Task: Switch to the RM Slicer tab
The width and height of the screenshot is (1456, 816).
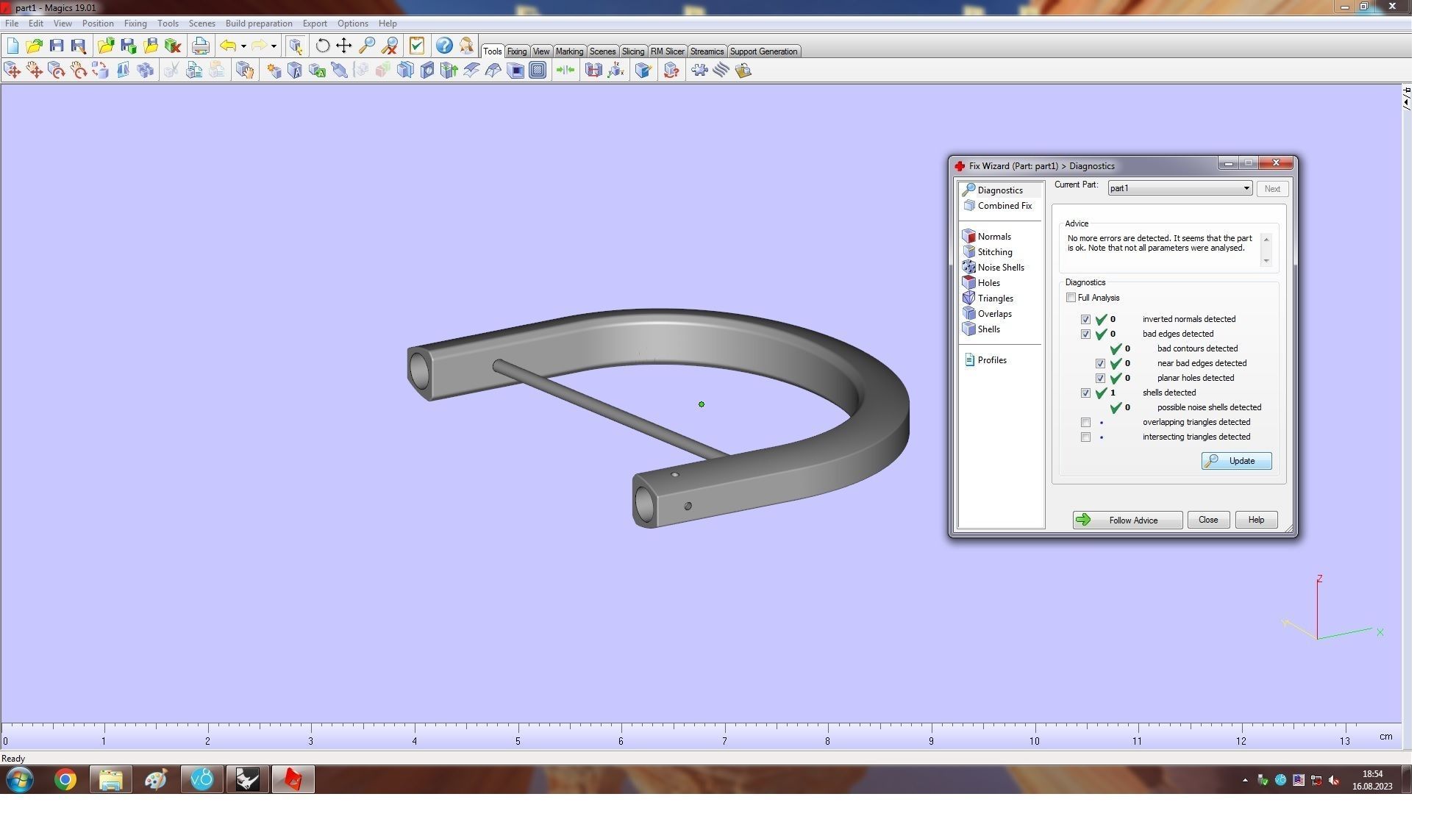Action: [x=667, y=51]
